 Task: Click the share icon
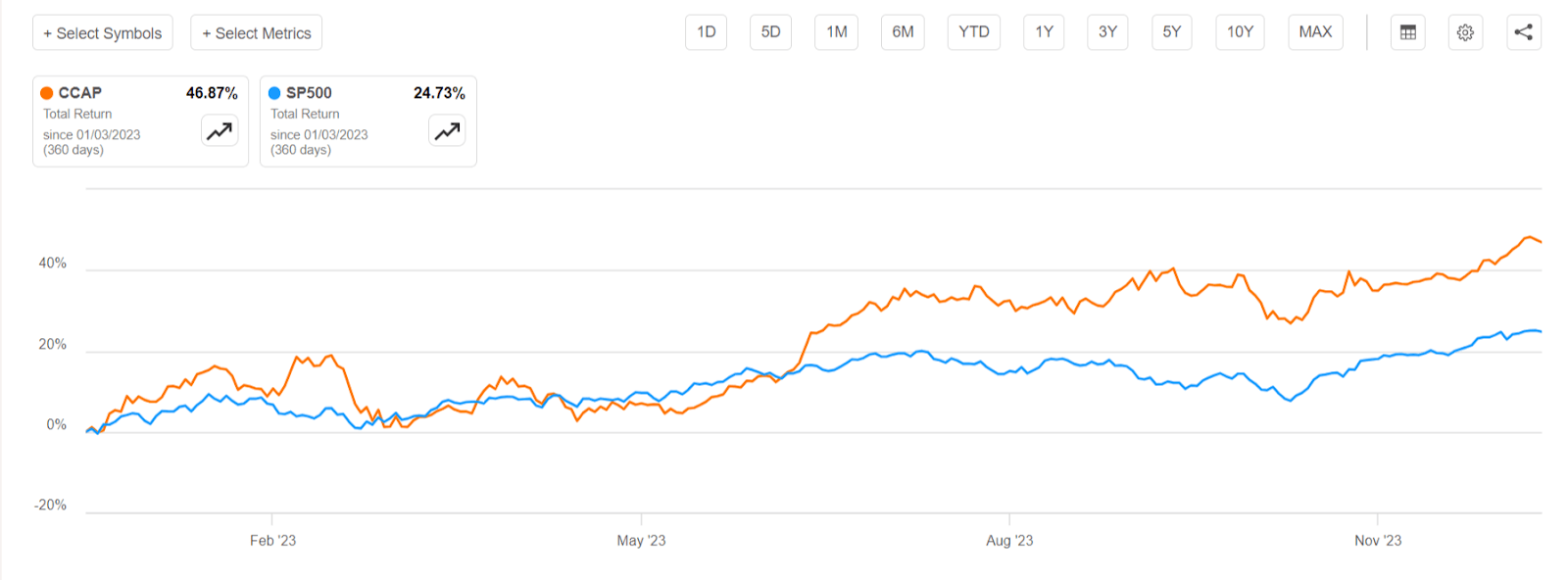click(x=1523, y=31)
